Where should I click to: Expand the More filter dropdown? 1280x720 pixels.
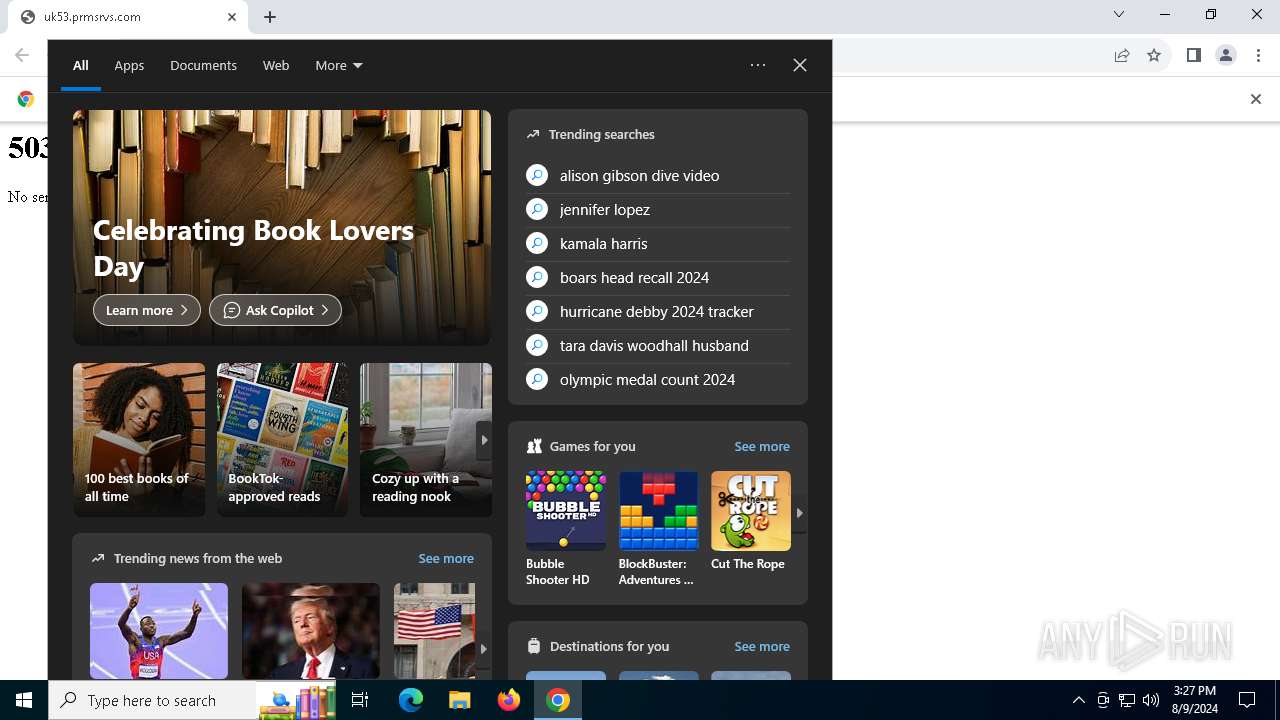click(x=339, y=65)
